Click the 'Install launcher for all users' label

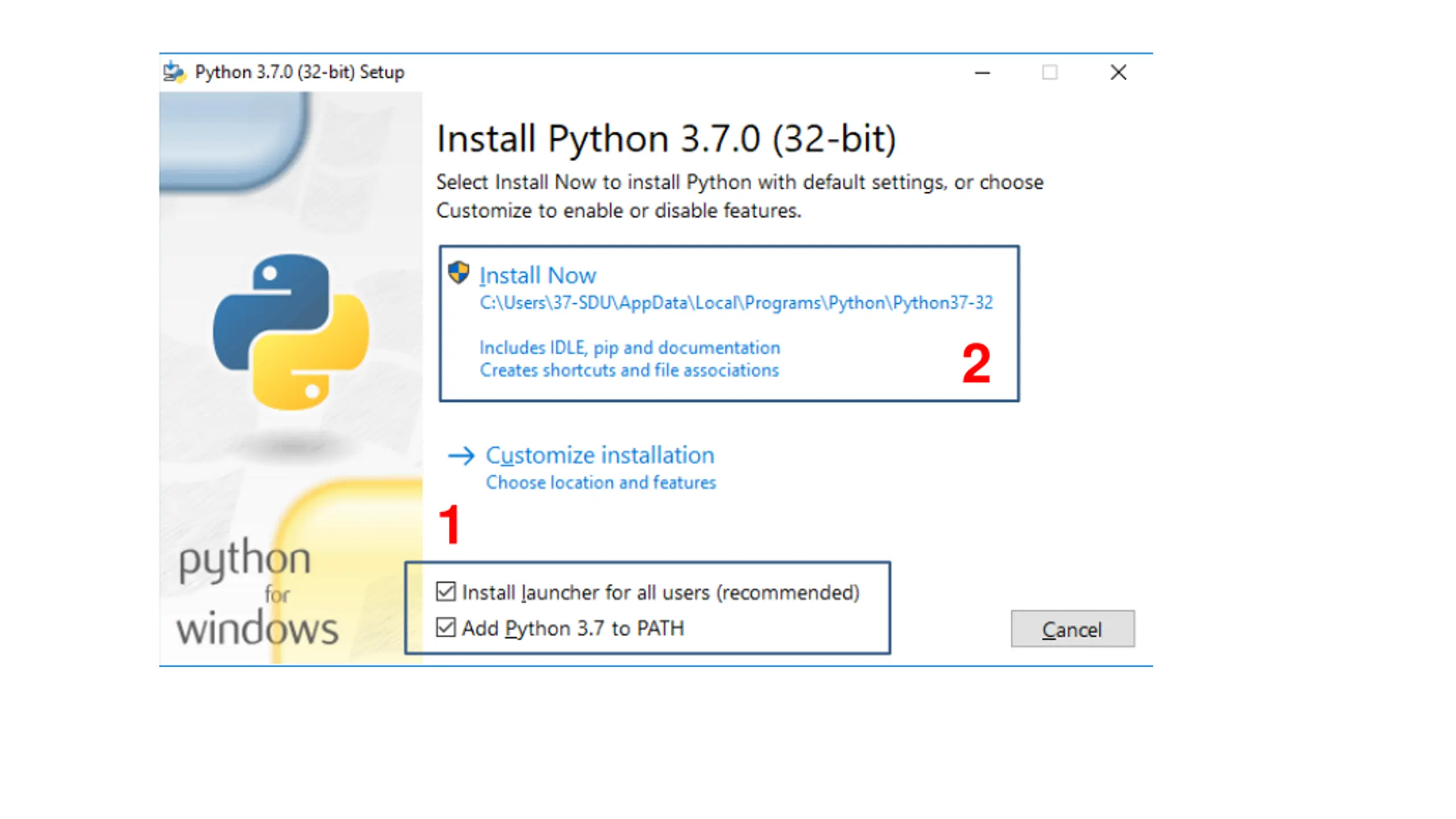(660, 593)
